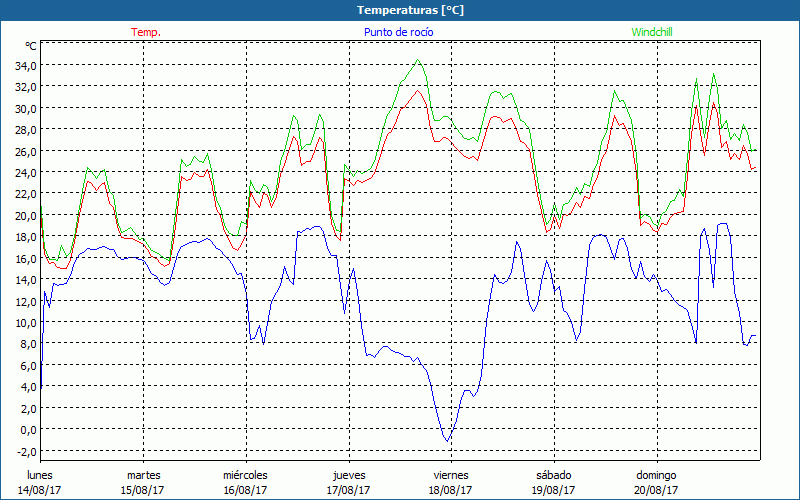Click the 16/08/17 date label
The width and height of the screenshot is (800, 500).
click(245, 490)
